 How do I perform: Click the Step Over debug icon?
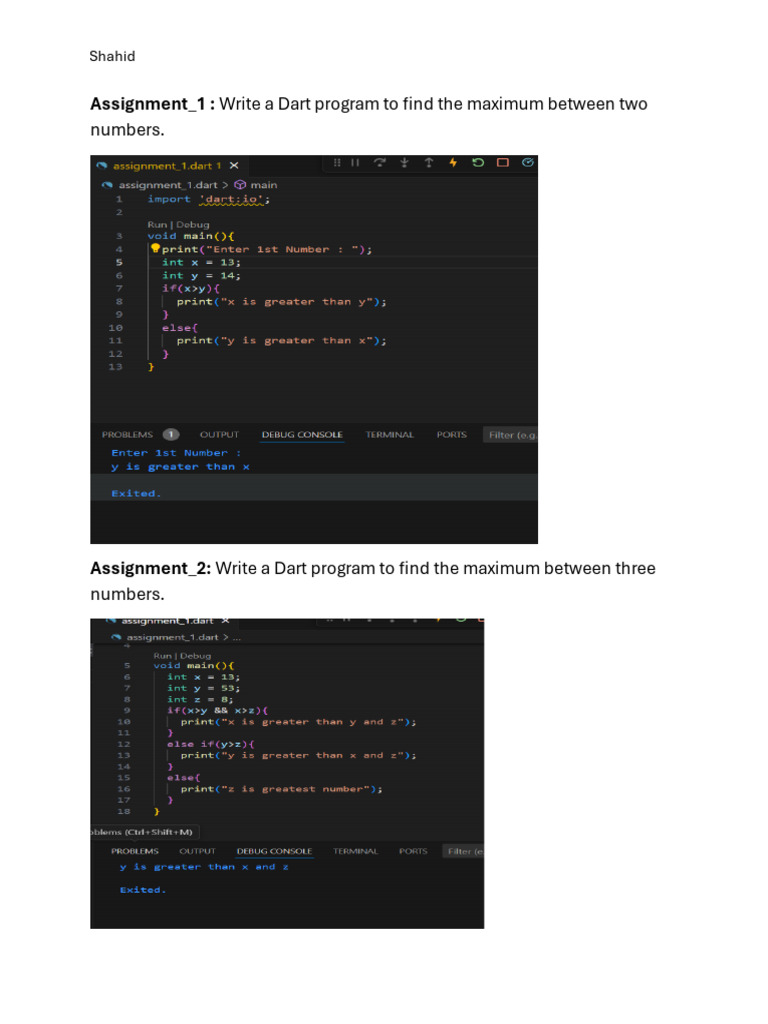pos(379,163)
